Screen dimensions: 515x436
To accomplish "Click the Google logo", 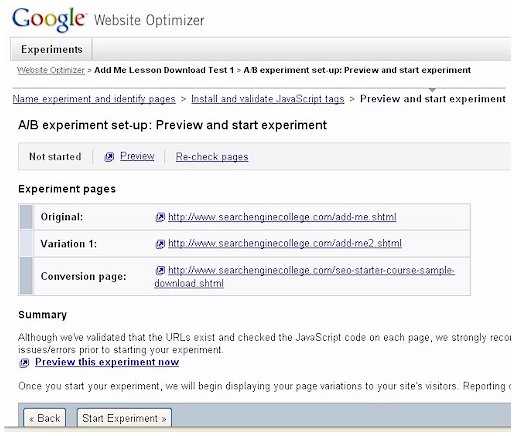I will (49, 20).
